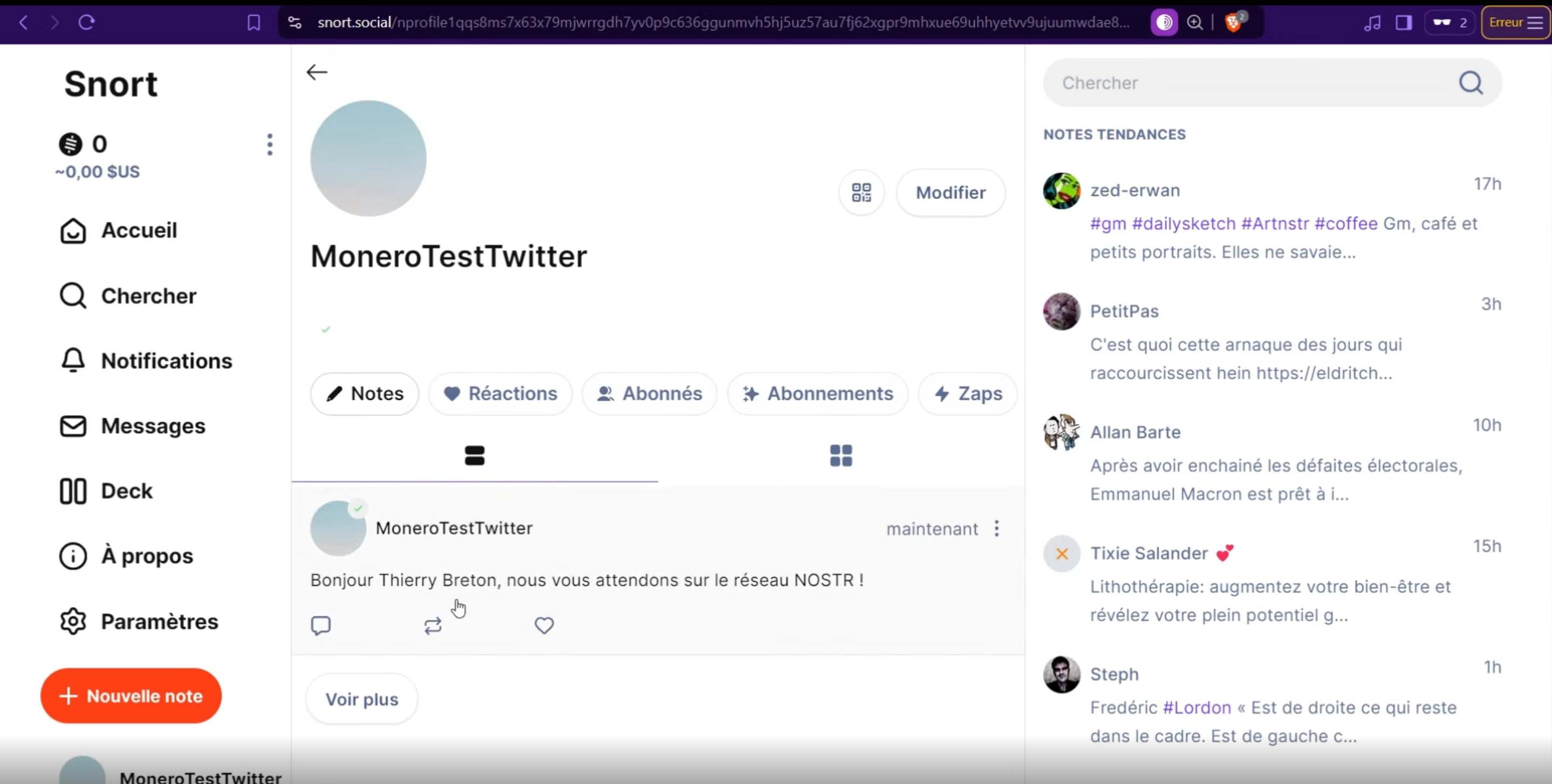Click the MoneroTestTwitter name on the note
The width and height of the screenshot is (1552, 784).
454,528
